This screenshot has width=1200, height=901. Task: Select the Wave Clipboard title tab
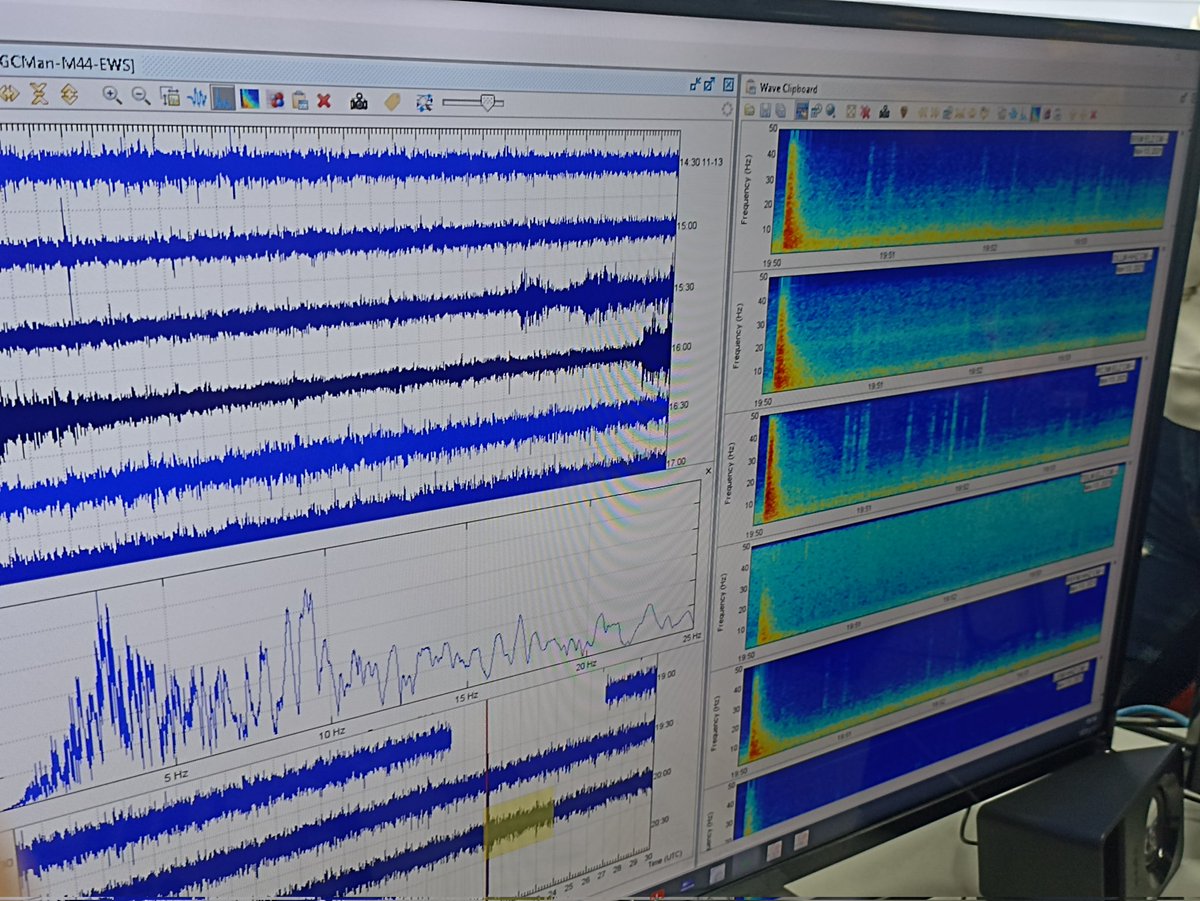click(x=780, y=88)
